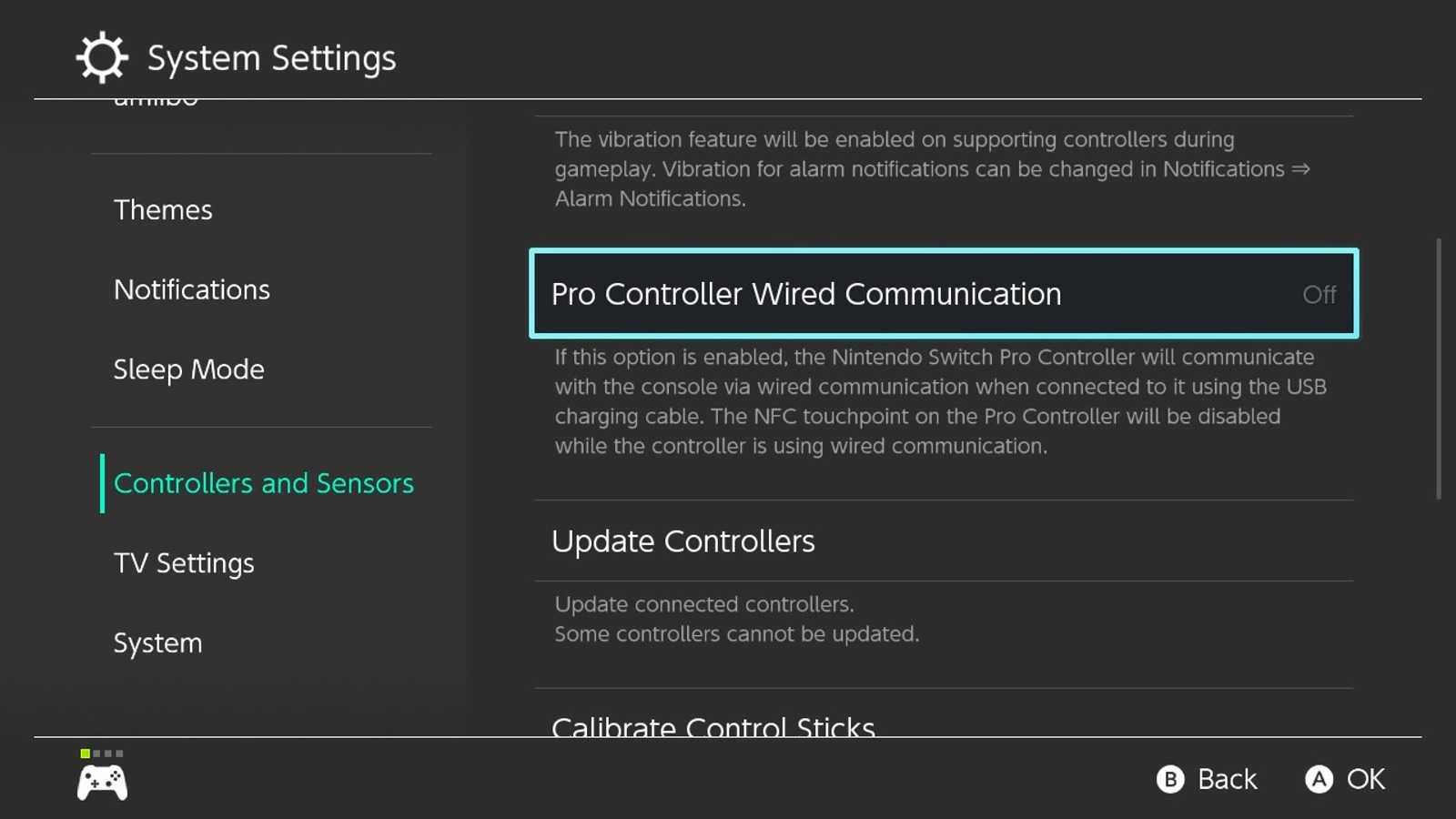The width and height of the screenshot is (1456, 819).
Task: Click the green player indicator square
Action: [86, 753]
